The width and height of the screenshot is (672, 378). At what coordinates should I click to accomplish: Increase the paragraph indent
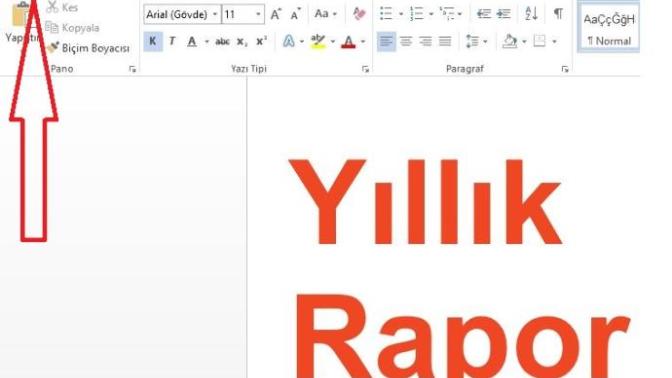[x=504, y=14]
